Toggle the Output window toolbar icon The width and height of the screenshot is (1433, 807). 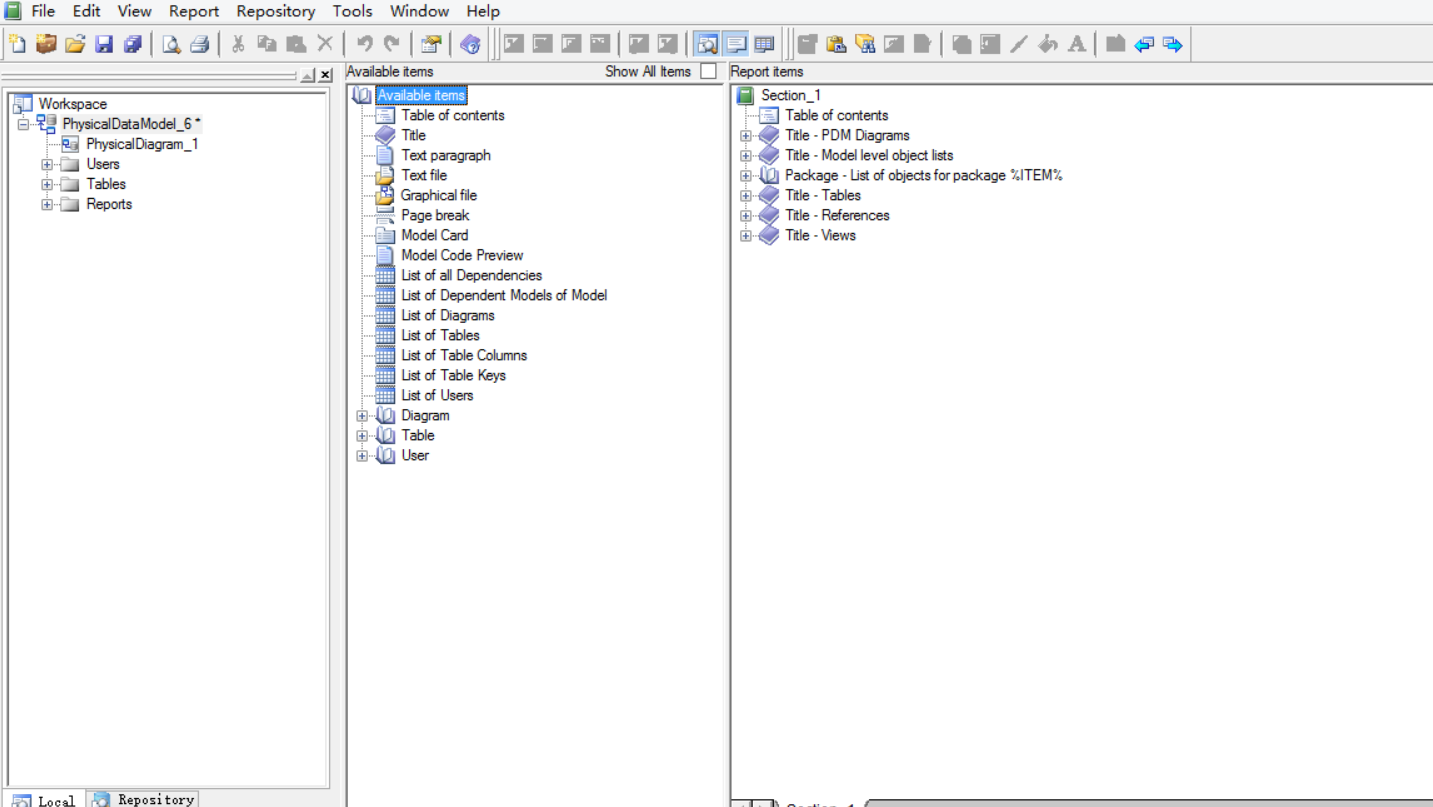[736, 44]
